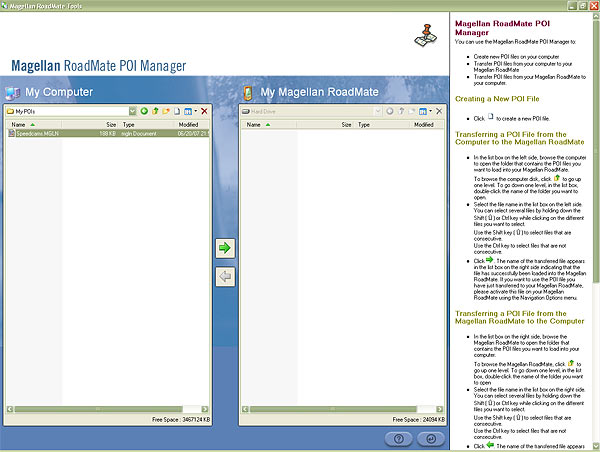Expand the Views arrow in RoadMate pane toolbar
The image size is (600, 452).
click(430, 111)
